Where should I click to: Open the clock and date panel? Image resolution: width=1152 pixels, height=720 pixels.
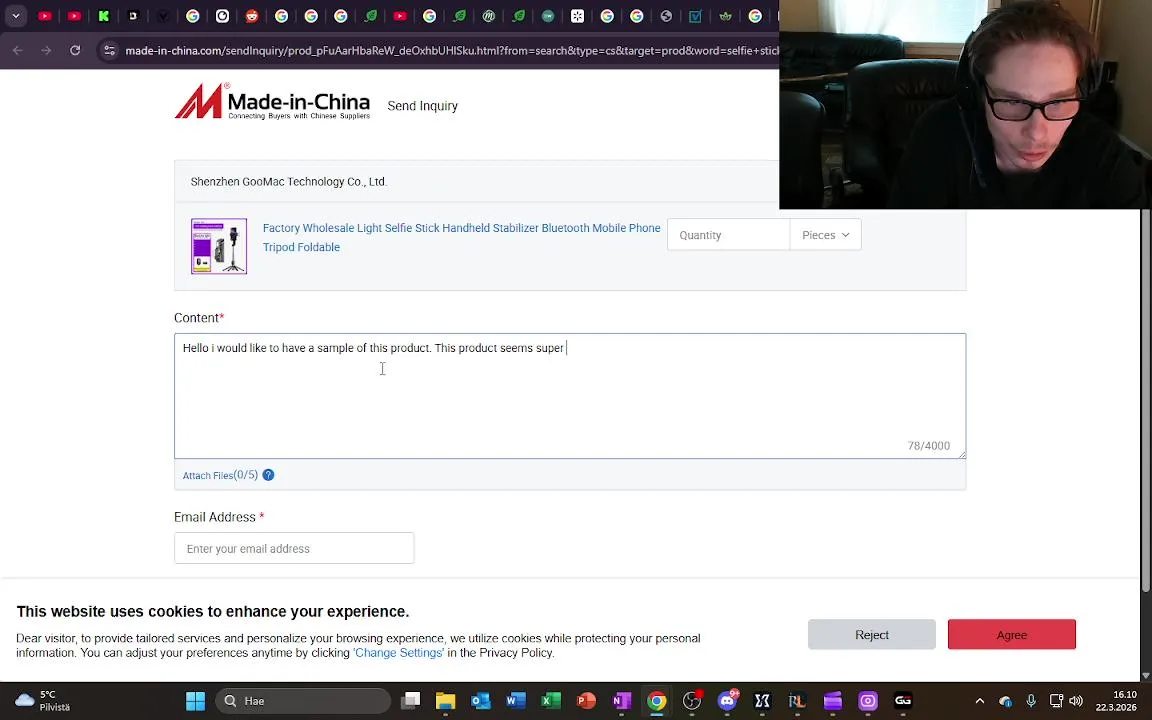coord(1115,701)
